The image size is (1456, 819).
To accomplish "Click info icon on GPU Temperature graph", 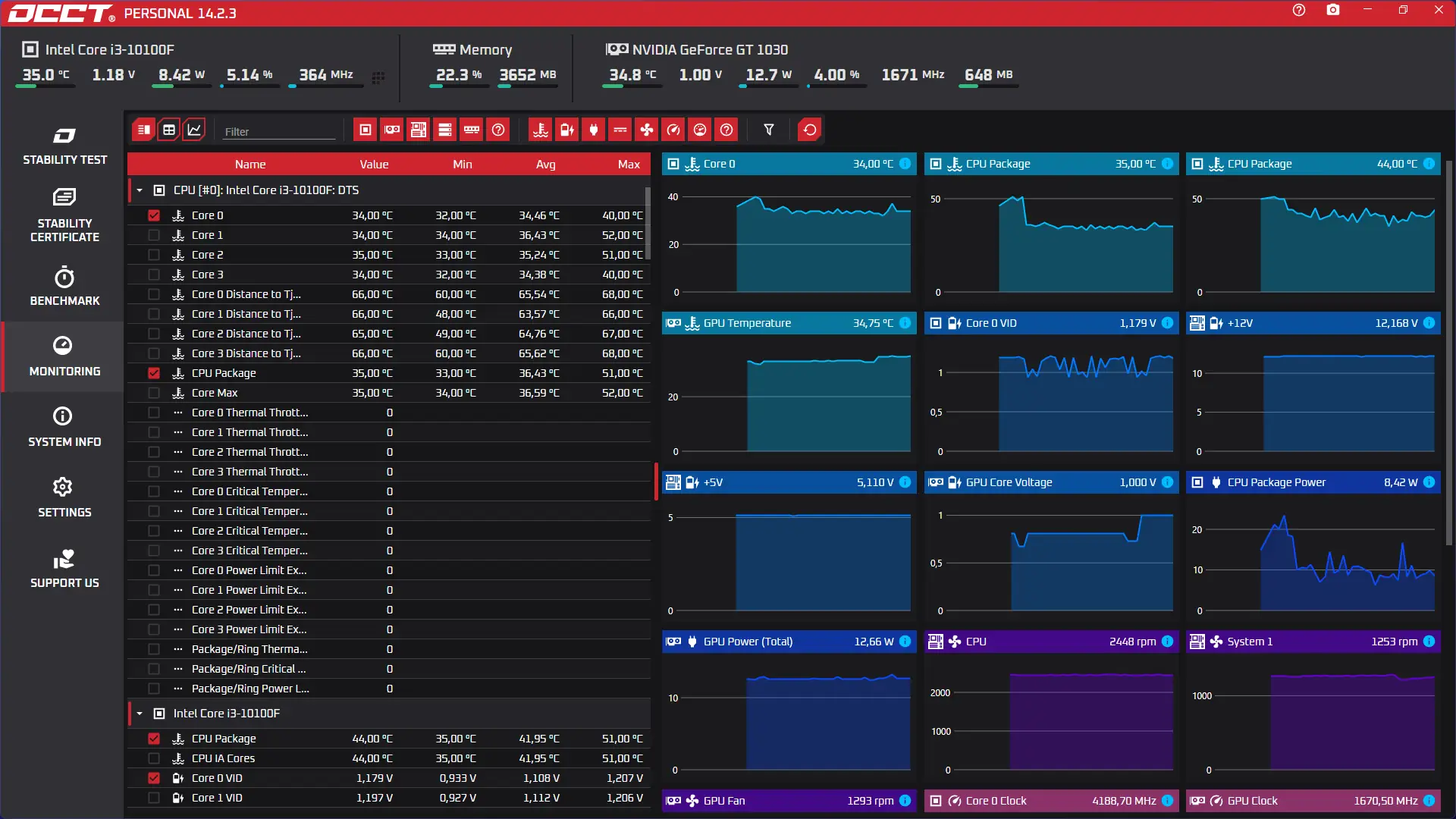I will 905,323.
